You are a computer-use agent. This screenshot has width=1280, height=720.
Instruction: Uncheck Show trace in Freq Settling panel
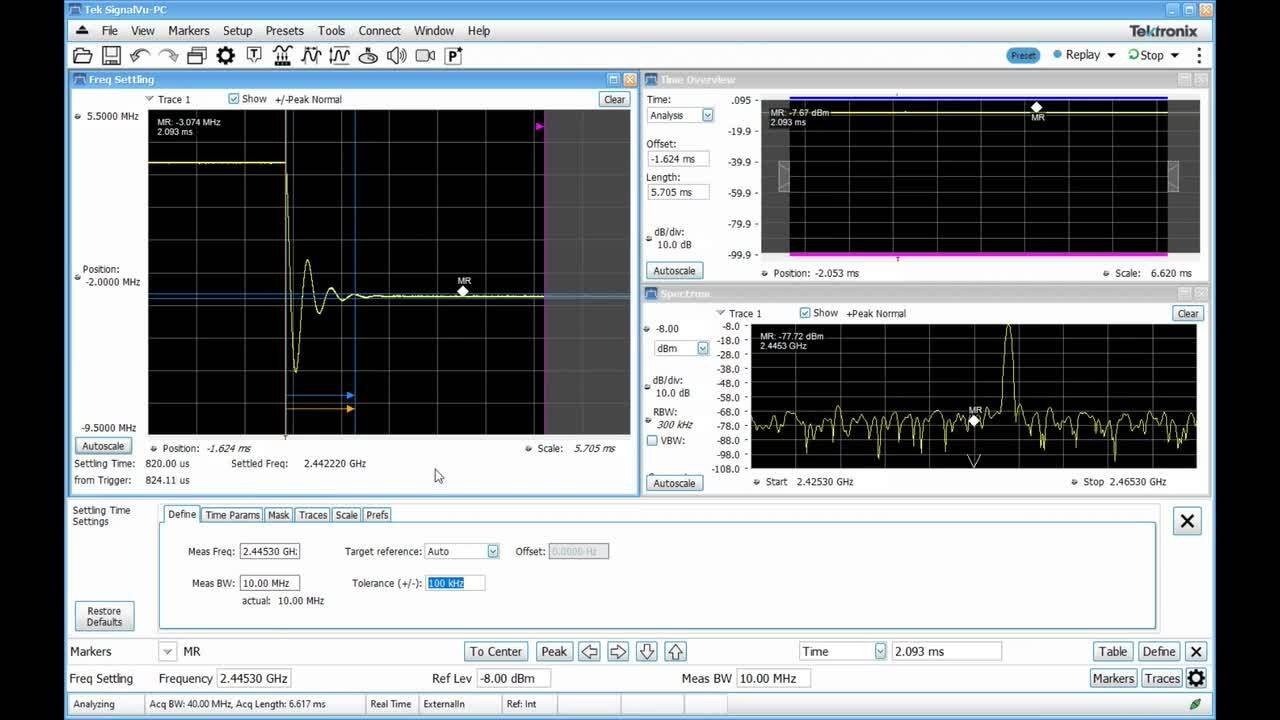coord(233,99)
